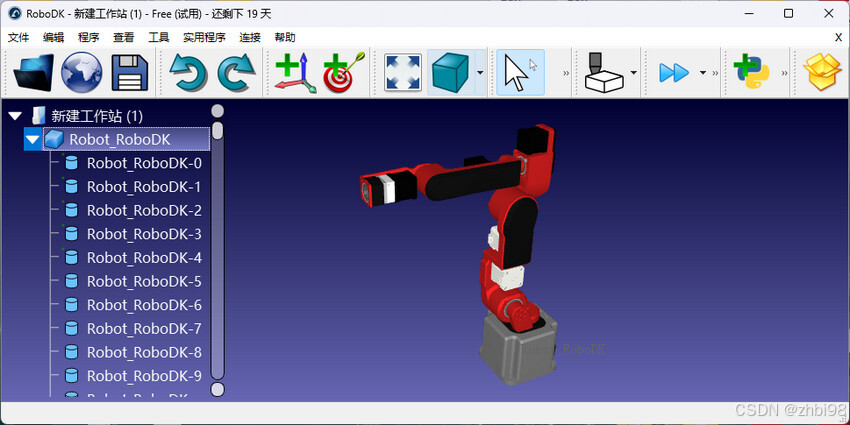The image size is (850, 425).
Task: Collapse the Robot_RoboDK tree node
Action: coord(33,140)
